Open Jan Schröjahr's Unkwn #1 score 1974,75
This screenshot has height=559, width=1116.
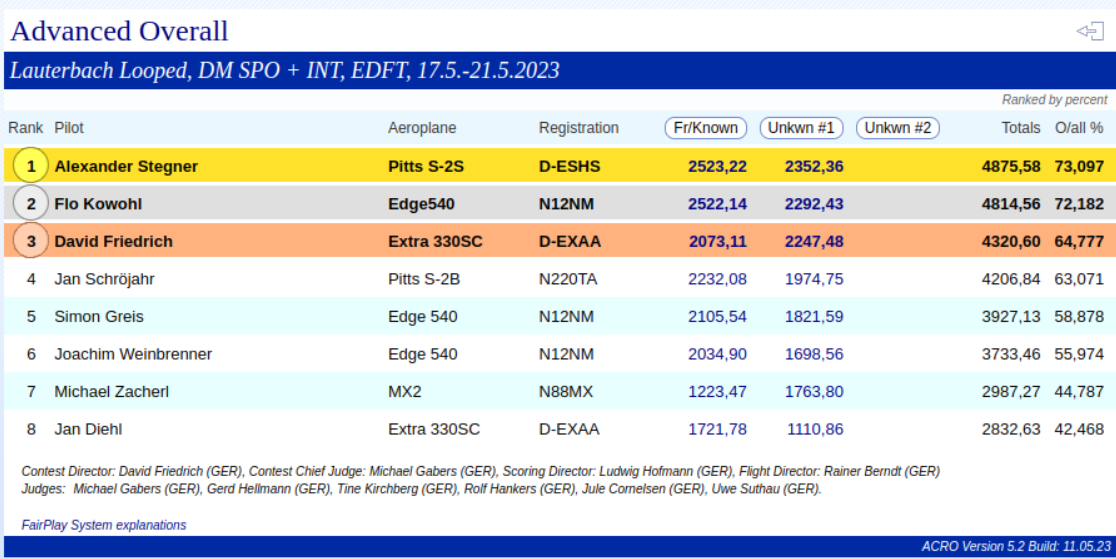[x=813, y=279]
